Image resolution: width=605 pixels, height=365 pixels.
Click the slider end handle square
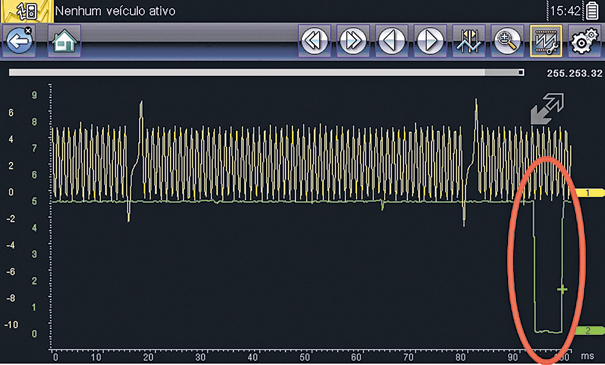point(521,72)
